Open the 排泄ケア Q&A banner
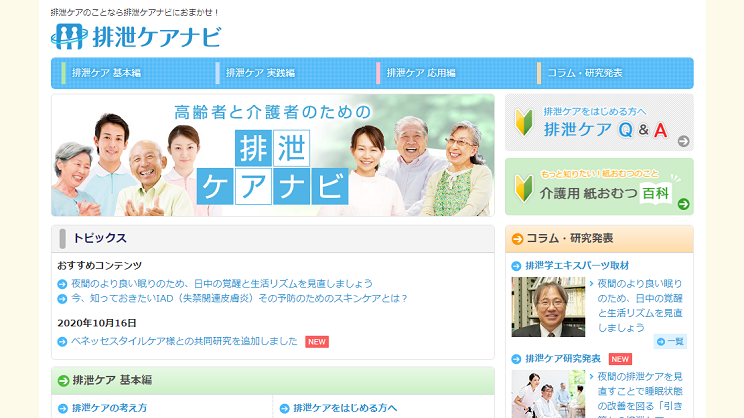This screenshot has height=418, width=744. [599, 122]
